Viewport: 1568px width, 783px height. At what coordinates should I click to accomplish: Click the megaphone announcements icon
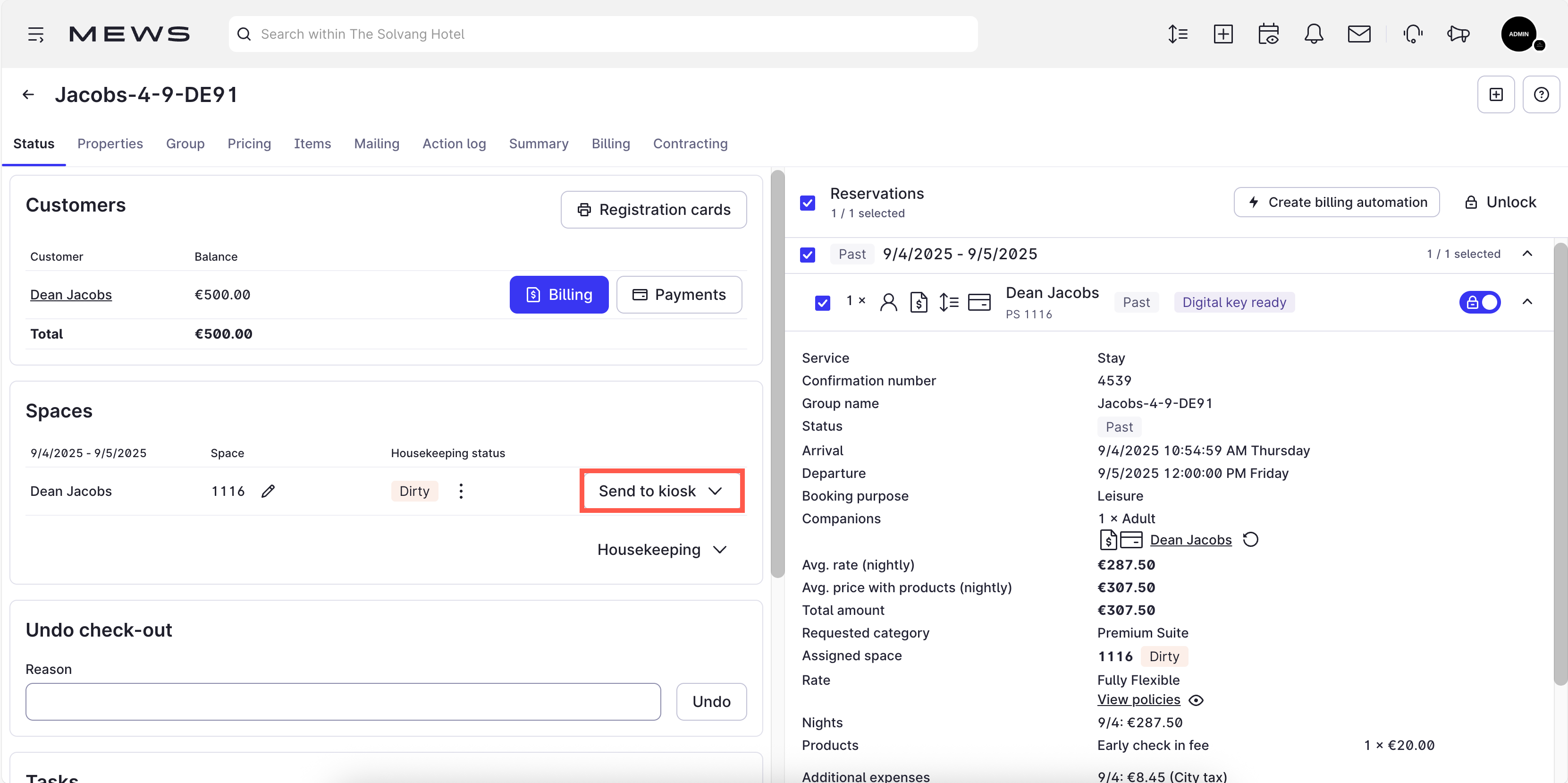pyautogui.click(x=1458, y=34)
